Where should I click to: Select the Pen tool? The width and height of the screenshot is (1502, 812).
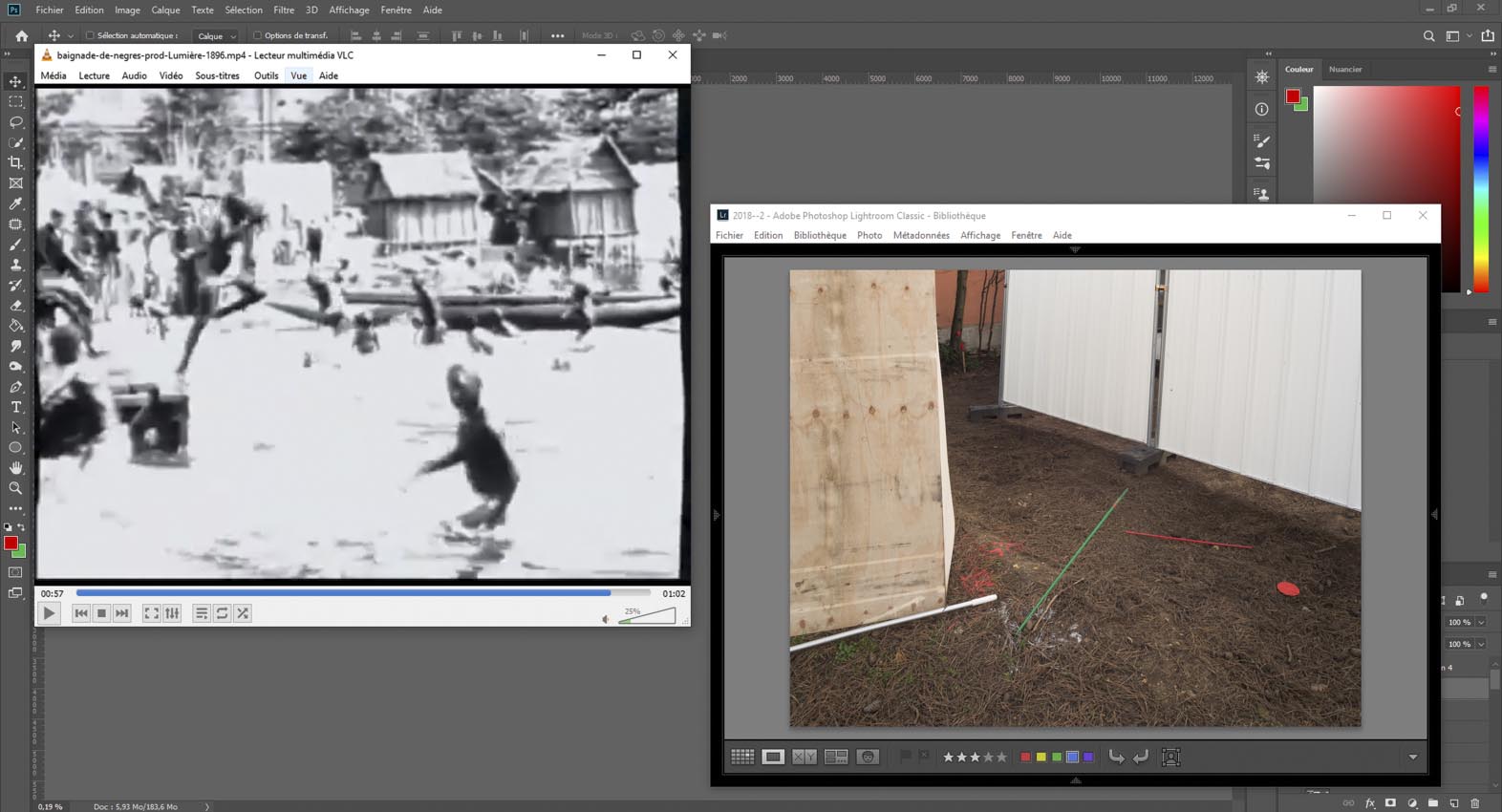(15, 387)
